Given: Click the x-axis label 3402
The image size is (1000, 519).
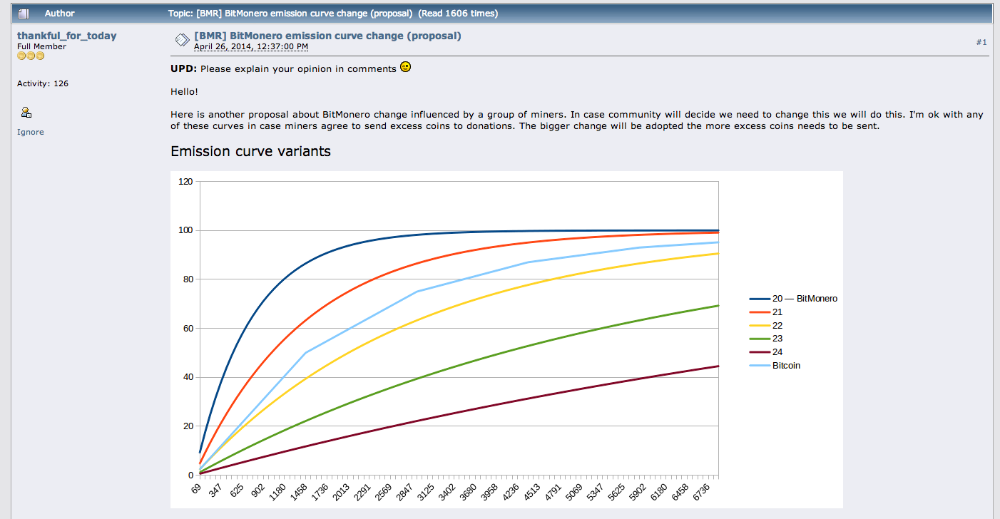Looking at the screenshot, I should (447, 492).
